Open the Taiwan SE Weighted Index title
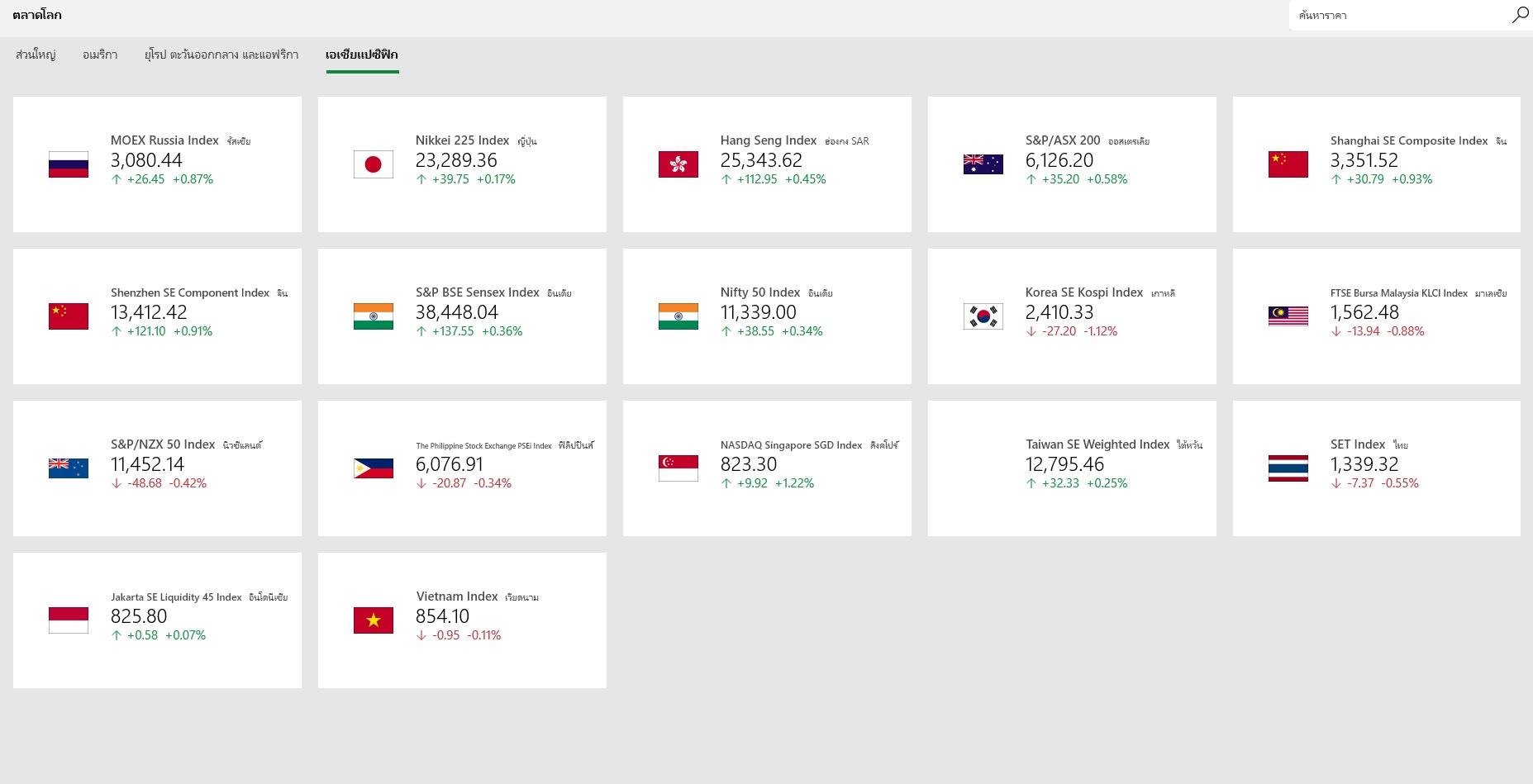 (x=1097, y=444)
